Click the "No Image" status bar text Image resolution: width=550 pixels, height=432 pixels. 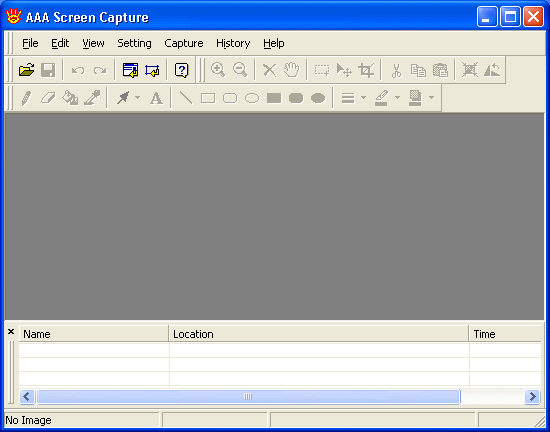(28, 420)
